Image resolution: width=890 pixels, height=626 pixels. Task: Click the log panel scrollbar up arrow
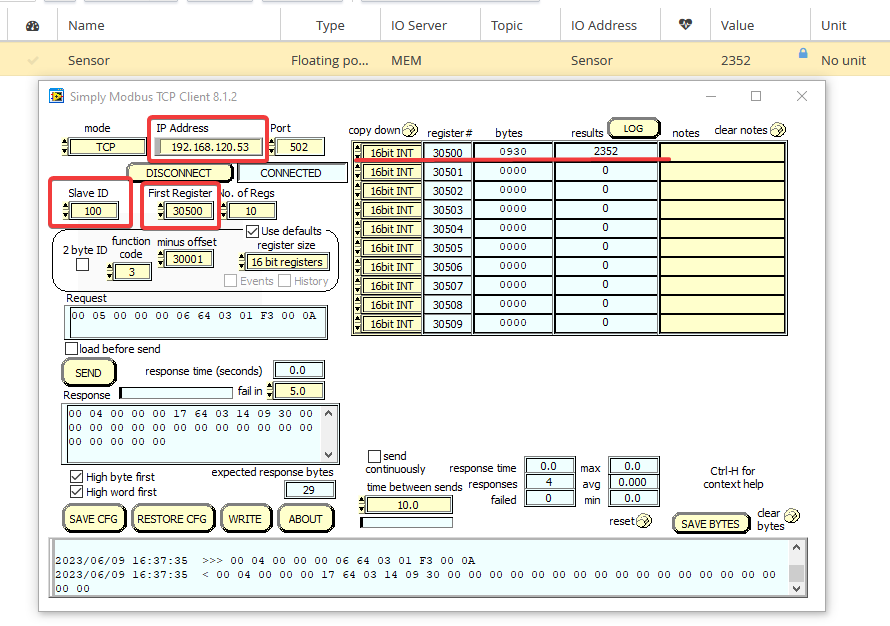pyautogui.click(x=796, y=548)
